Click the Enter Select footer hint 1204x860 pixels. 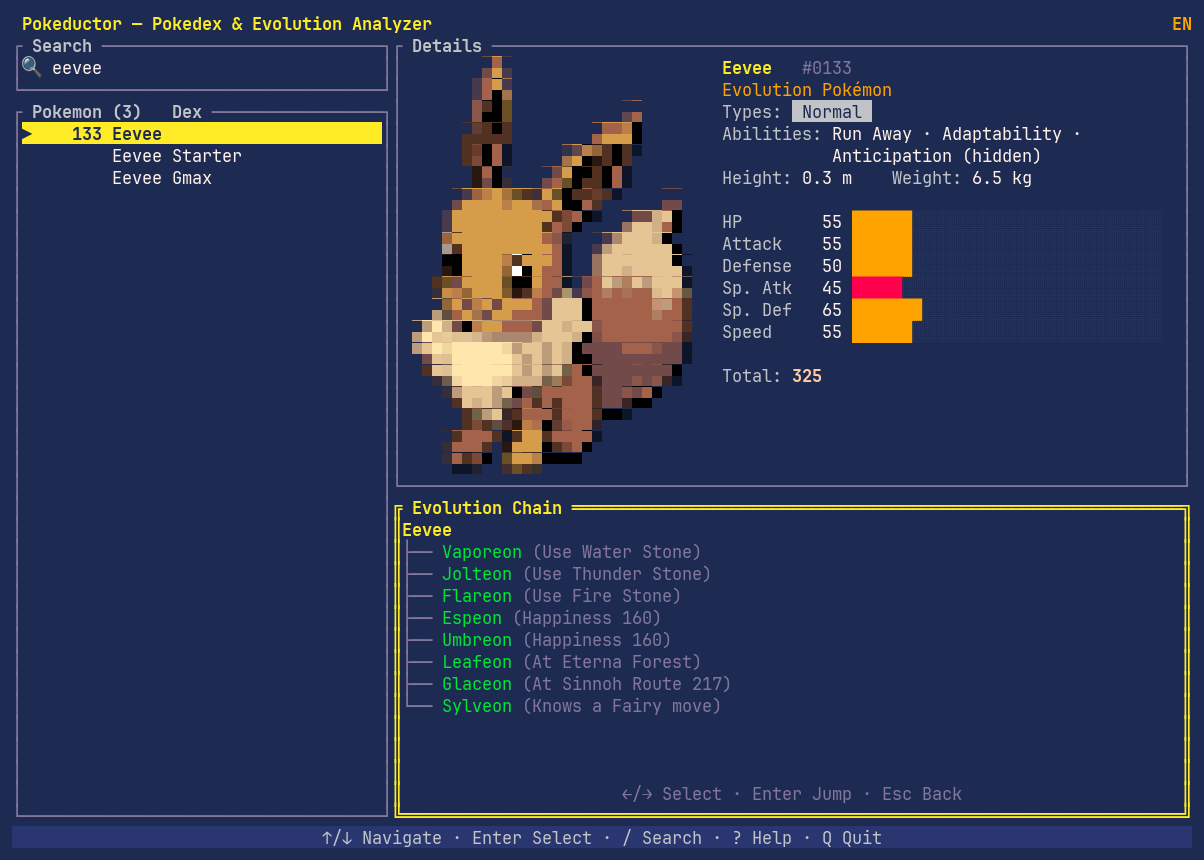pos(532,838)
